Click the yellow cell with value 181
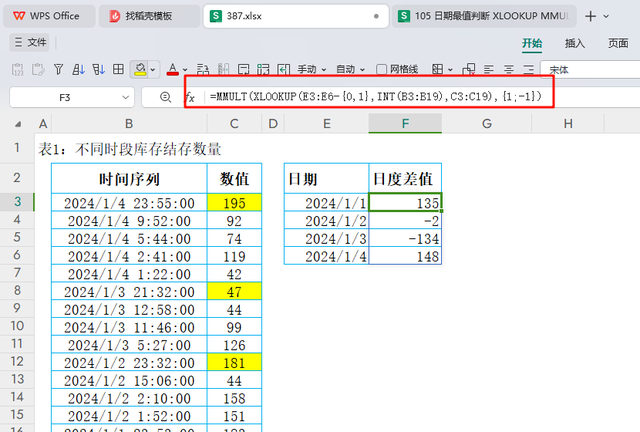The image size is (640, 432). coord(234,362)
